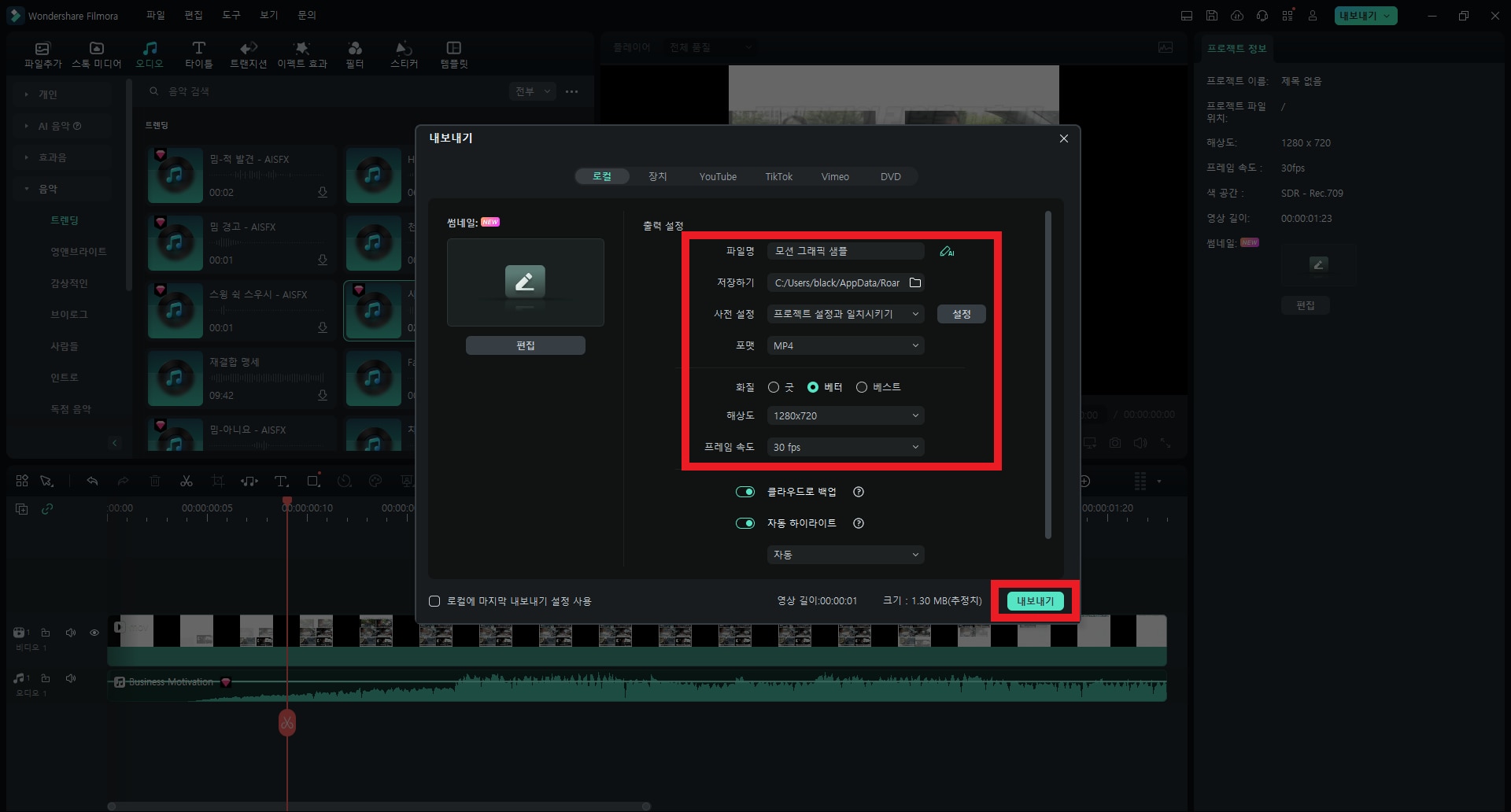Switch to the 로컬 export tab
Image resolution: width=1511 pixels, height=812 pixels.
pos(602,176)
